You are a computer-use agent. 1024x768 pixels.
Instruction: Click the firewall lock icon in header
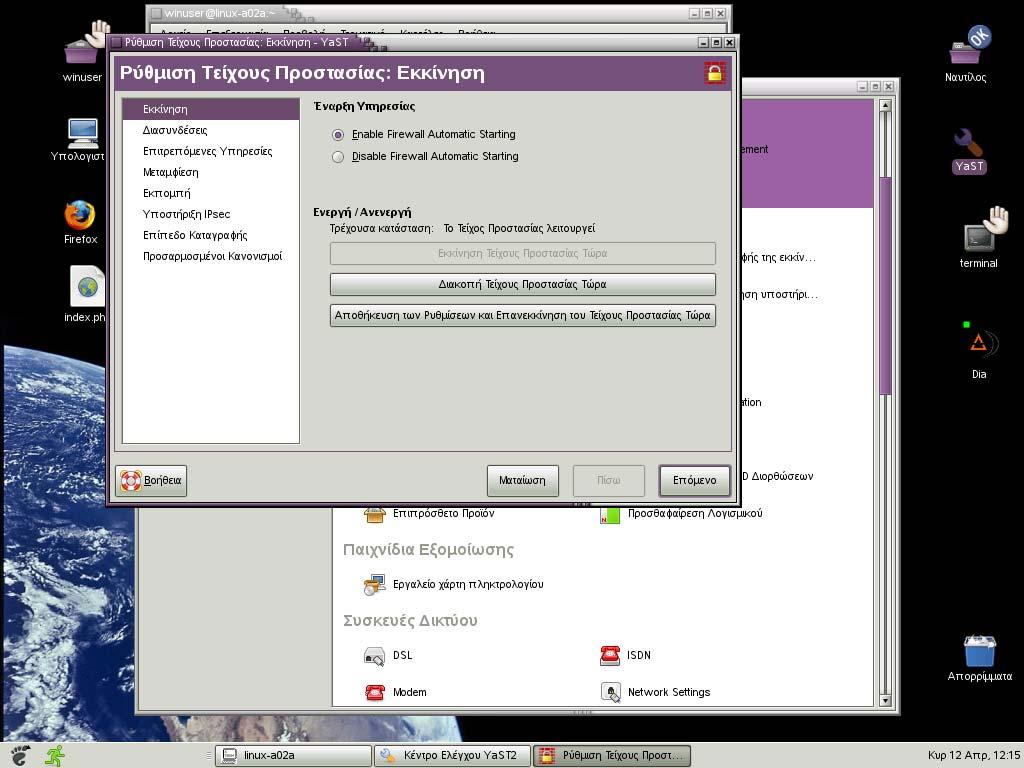click(714, 72)
